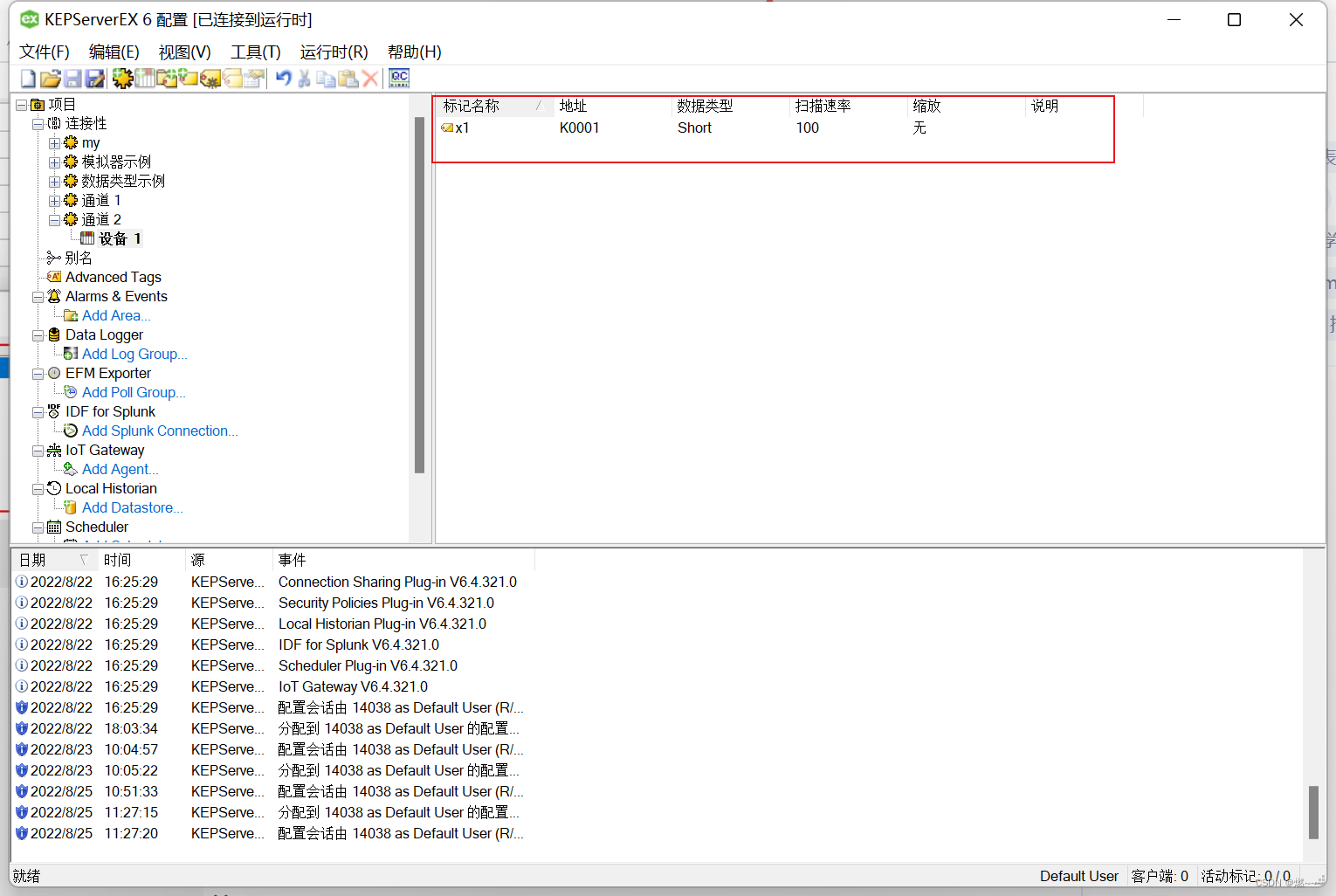
Task: Expand the 通道 1 node
Action: coord(54,201)
